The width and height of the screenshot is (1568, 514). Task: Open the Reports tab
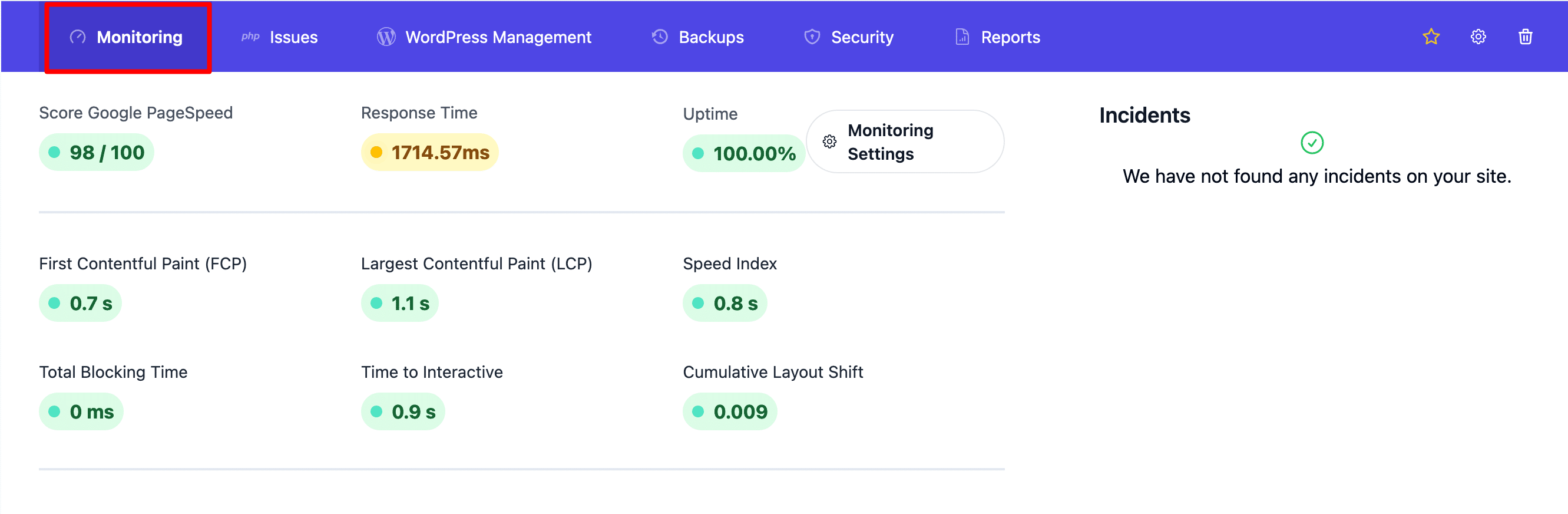tap(997, 37)
